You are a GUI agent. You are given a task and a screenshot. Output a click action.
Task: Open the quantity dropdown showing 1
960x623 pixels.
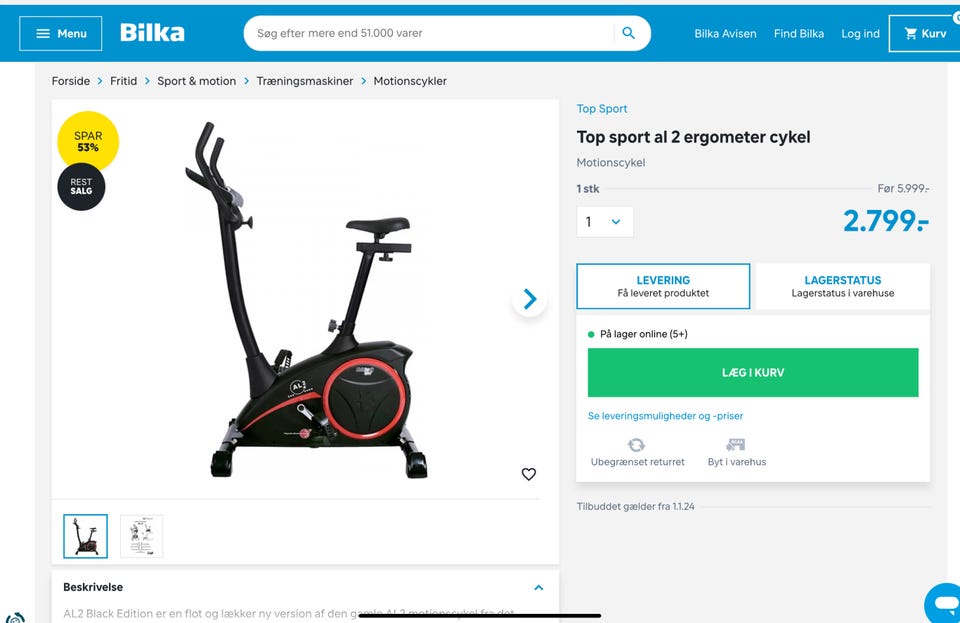point(605,222)
